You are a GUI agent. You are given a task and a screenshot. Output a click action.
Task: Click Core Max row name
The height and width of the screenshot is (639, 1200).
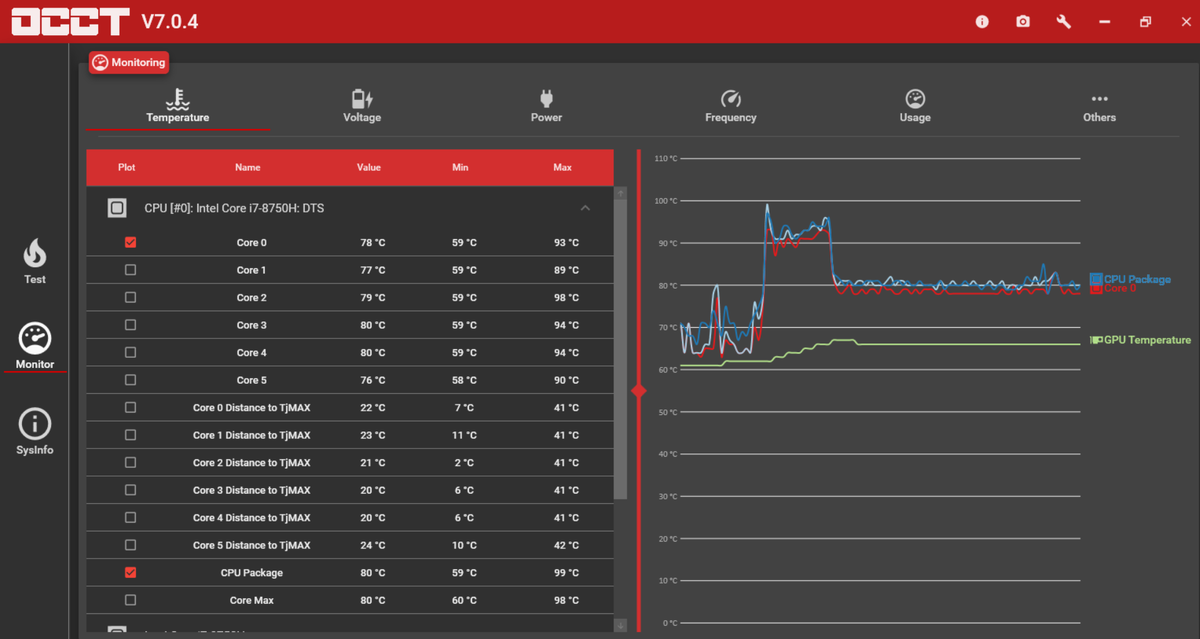tap(251, 600)
